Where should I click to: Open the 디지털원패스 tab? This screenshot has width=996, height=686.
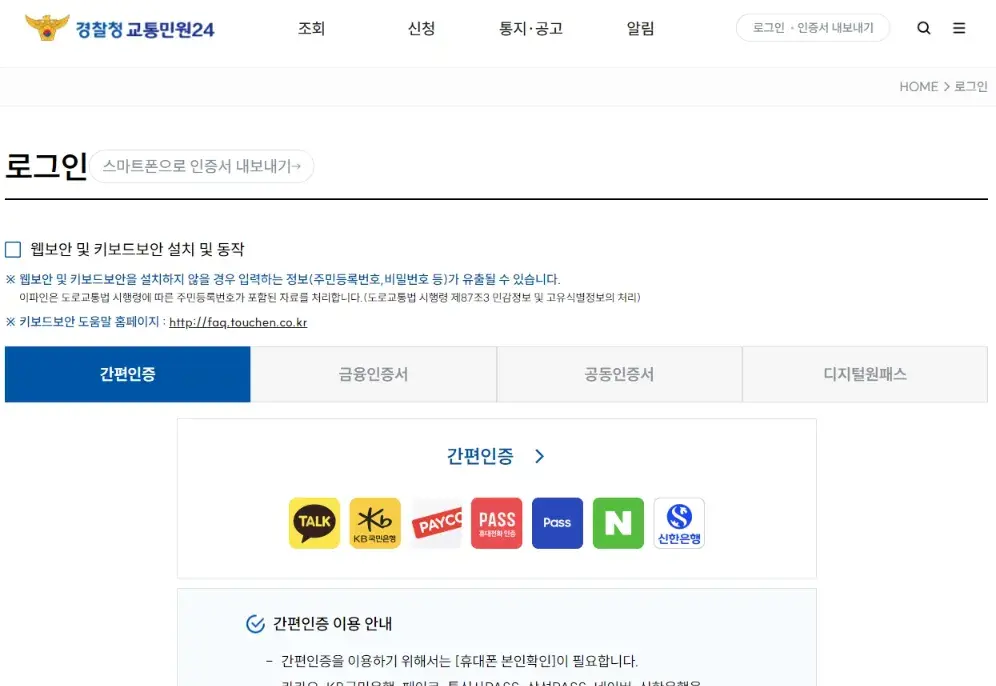(x=864, y=373)
